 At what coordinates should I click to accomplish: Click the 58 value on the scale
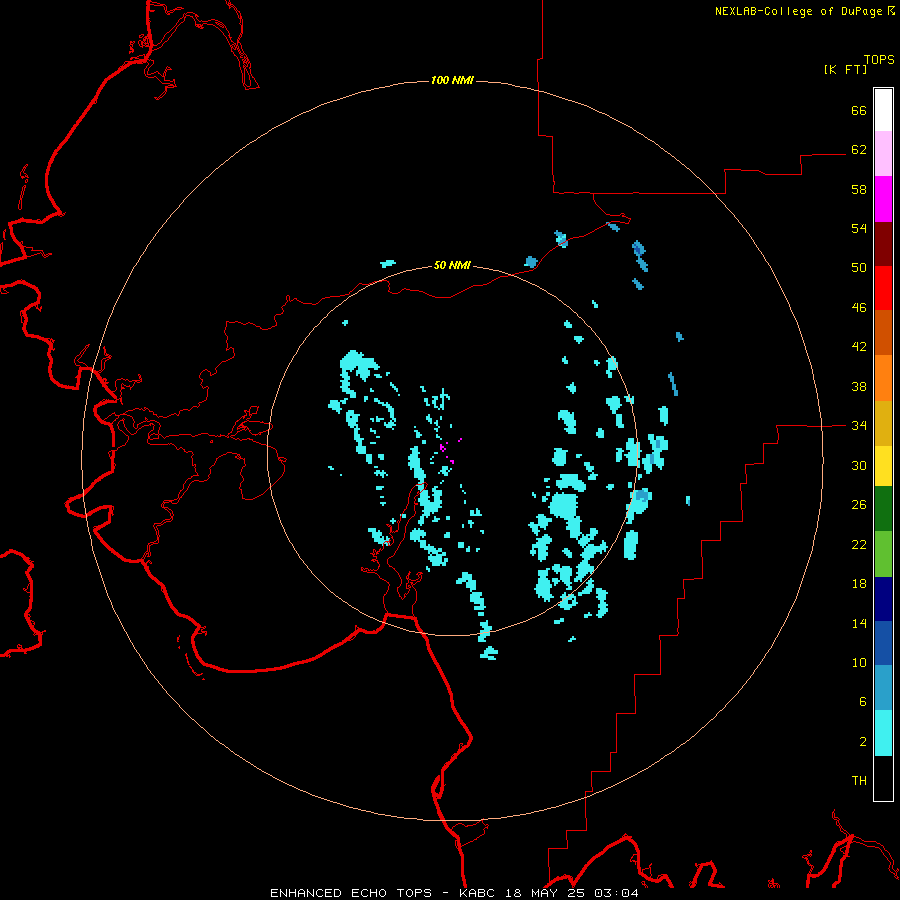[859, 189]
